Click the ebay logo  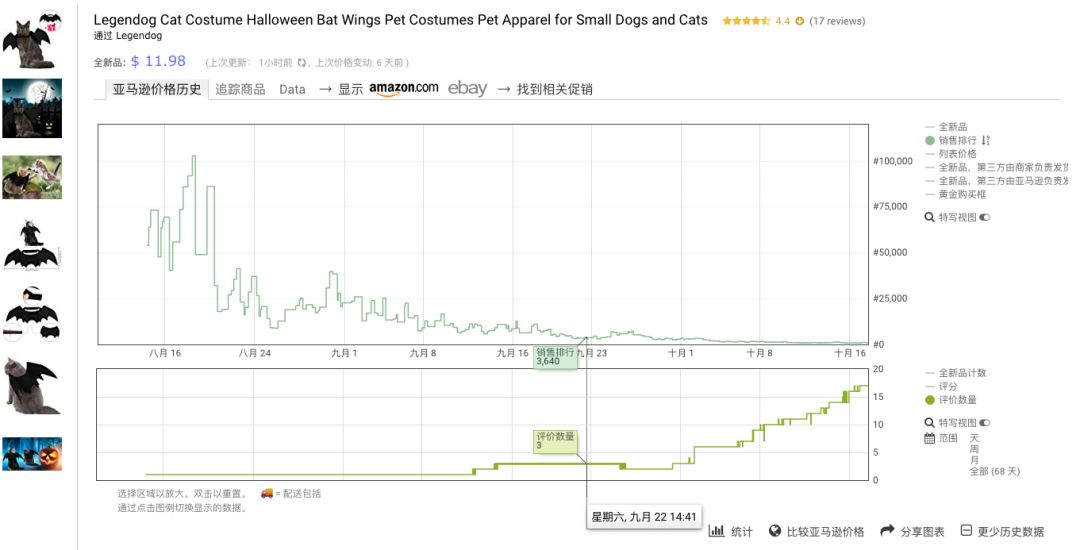467,88
